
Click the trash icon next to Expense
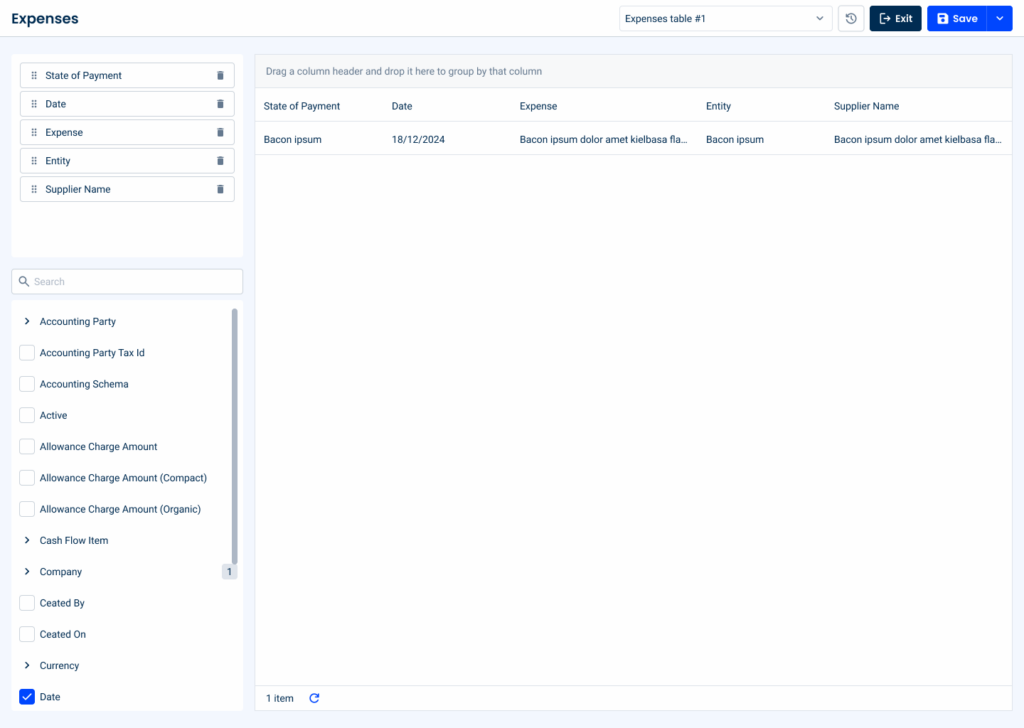click(x=220, y=133)
